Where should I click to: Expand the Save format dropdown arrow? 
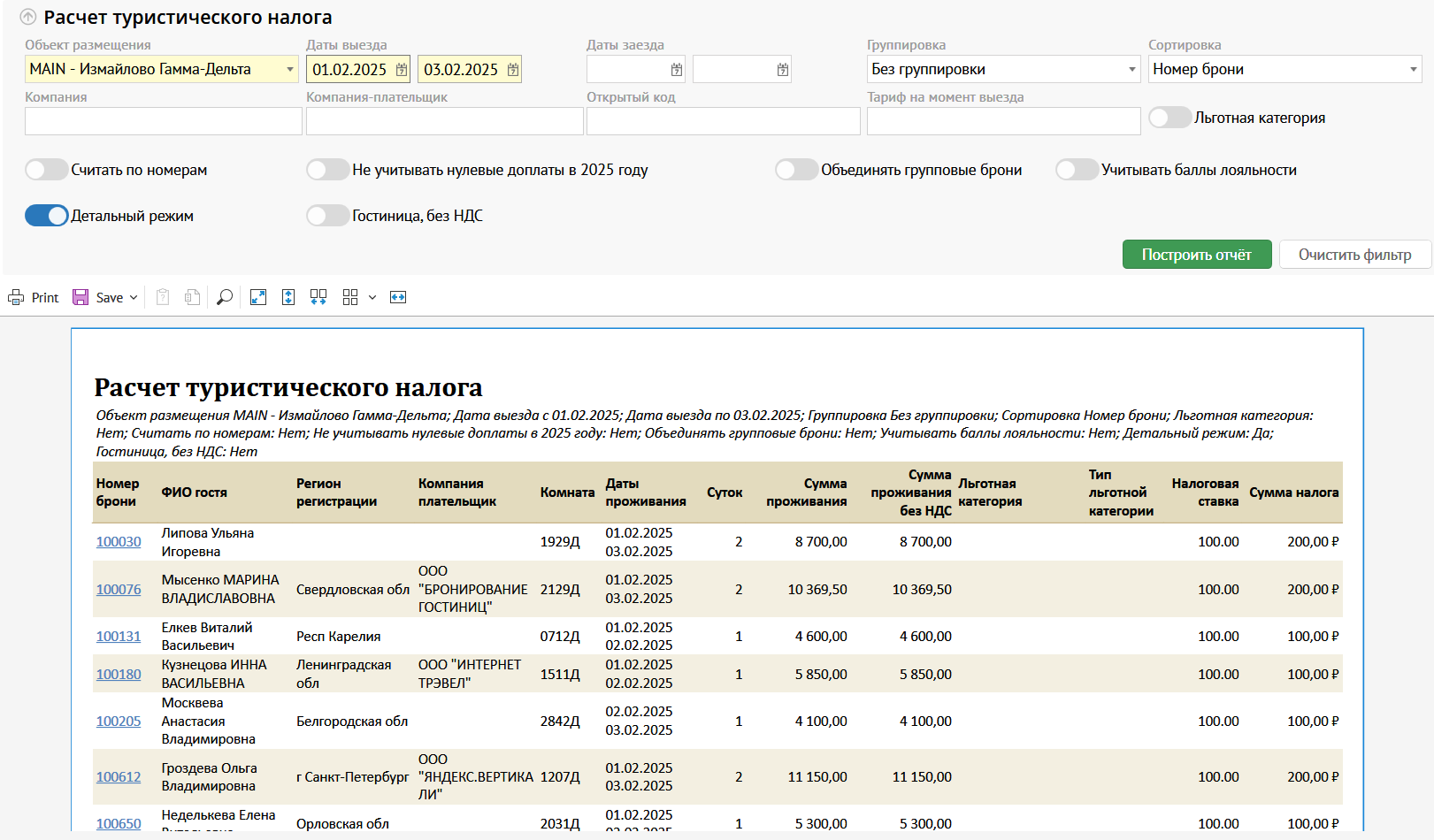(134, 298)
